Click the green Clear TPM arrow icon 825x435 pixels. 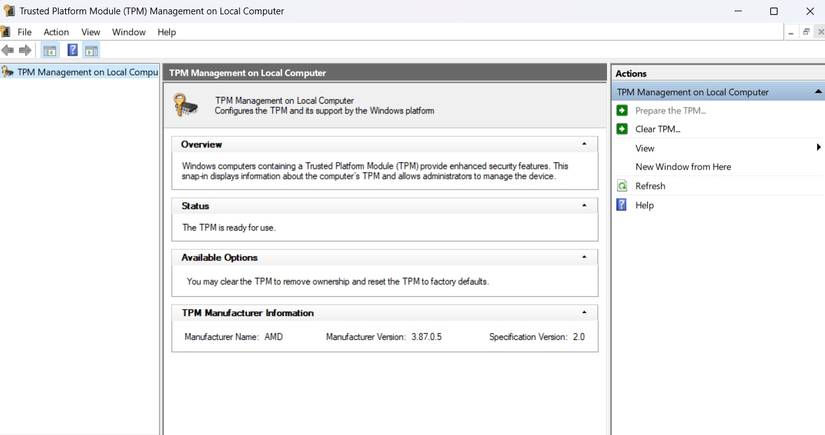(x=622, y=129)
